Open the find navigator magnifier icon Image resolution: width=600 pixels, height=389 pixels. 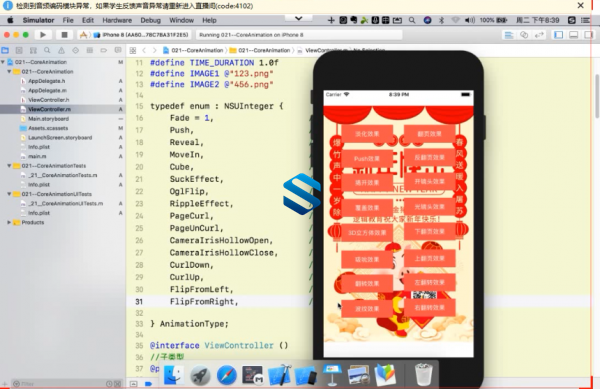(x=47, y=50)
